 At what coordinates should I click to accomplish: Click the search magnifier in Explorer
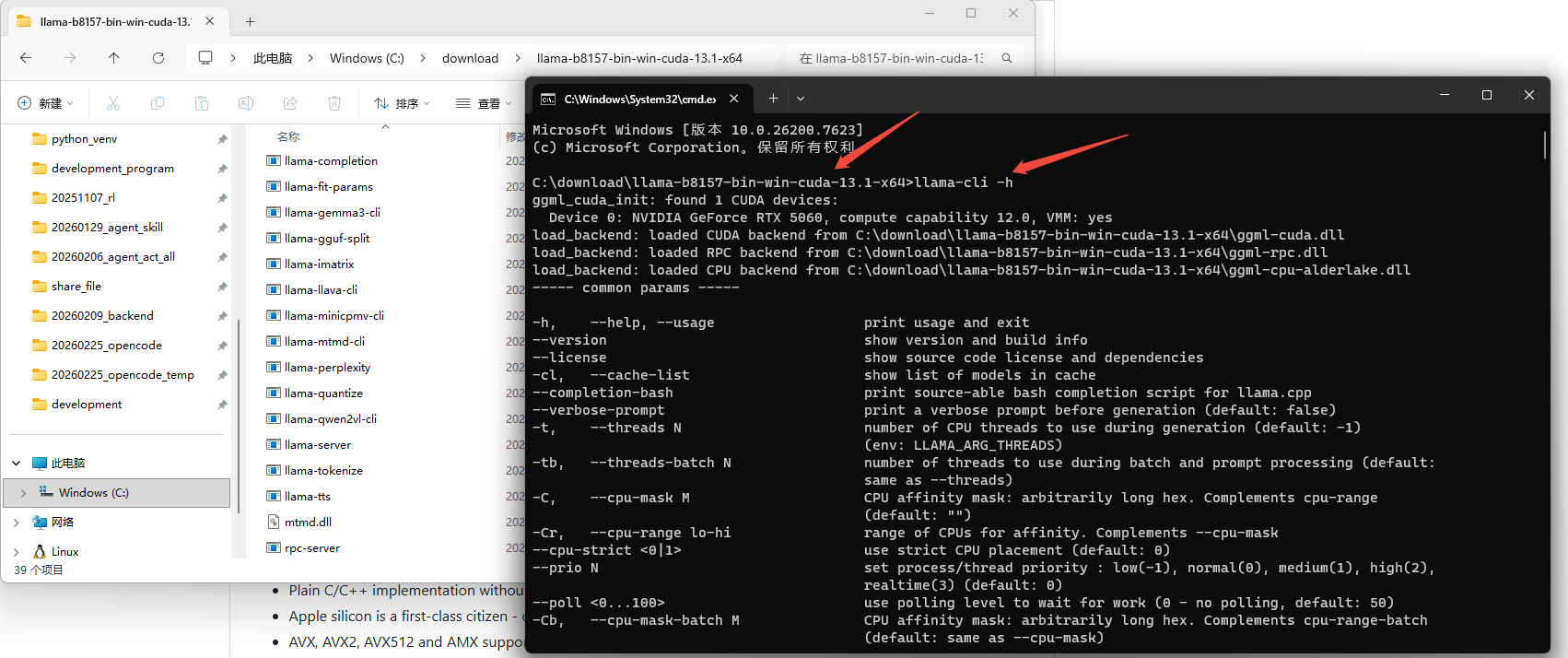pos(1007,58)
